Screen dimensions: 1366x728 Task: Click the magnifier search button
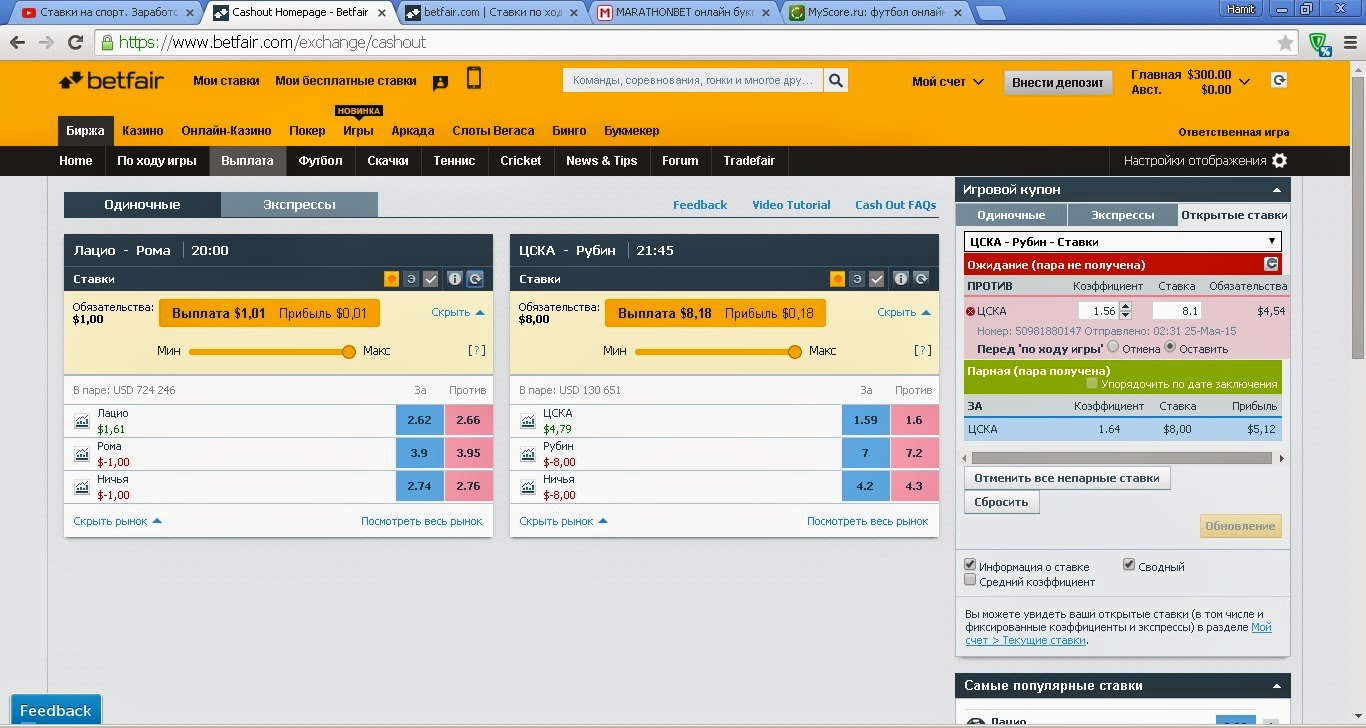tap(836, 81)
